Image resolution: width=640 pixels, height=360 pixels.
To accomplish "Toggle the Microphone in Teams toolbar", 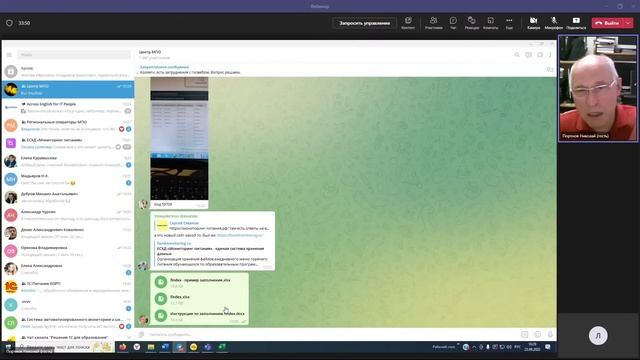I will coord(554,23).
